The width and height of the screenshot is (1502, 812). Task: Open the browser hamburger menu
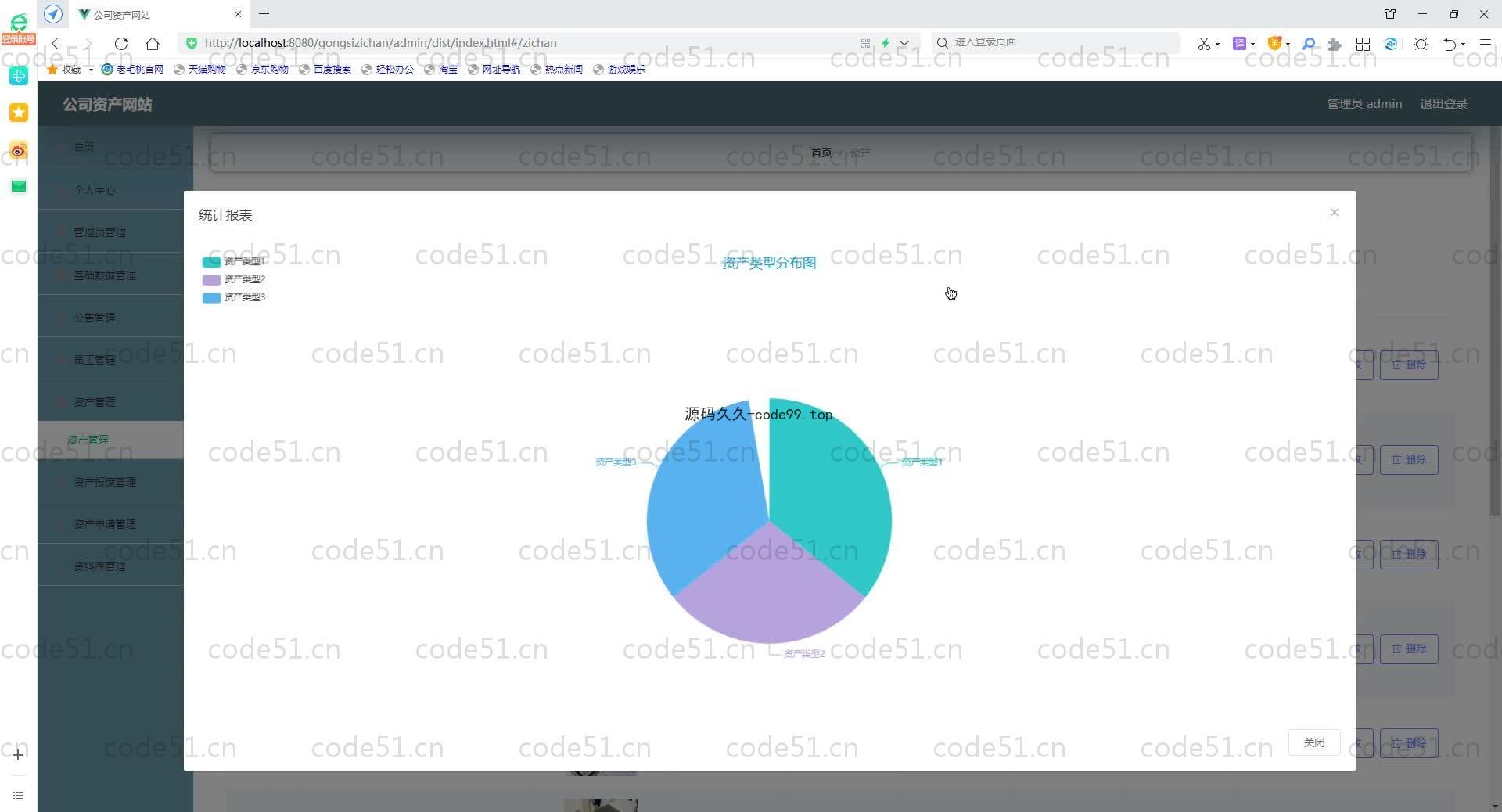[1486, 44]
